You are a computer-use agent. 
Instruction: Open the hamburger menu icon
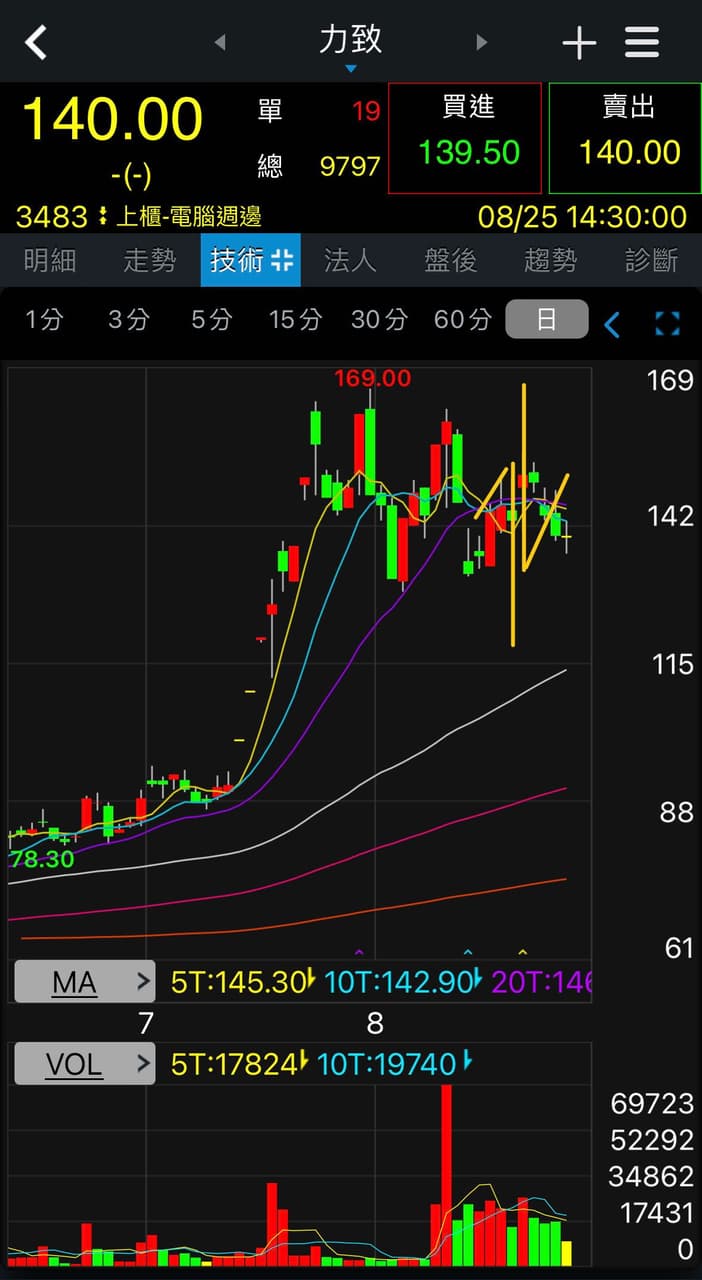(x=642, y=42)
